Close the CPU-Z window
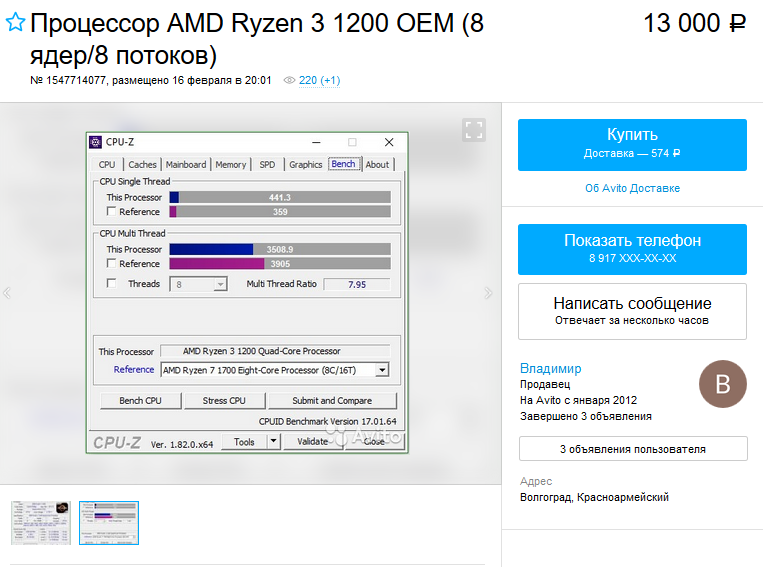Image resolution: width=763 pixels, height=567 pixels. pos(389,142)
